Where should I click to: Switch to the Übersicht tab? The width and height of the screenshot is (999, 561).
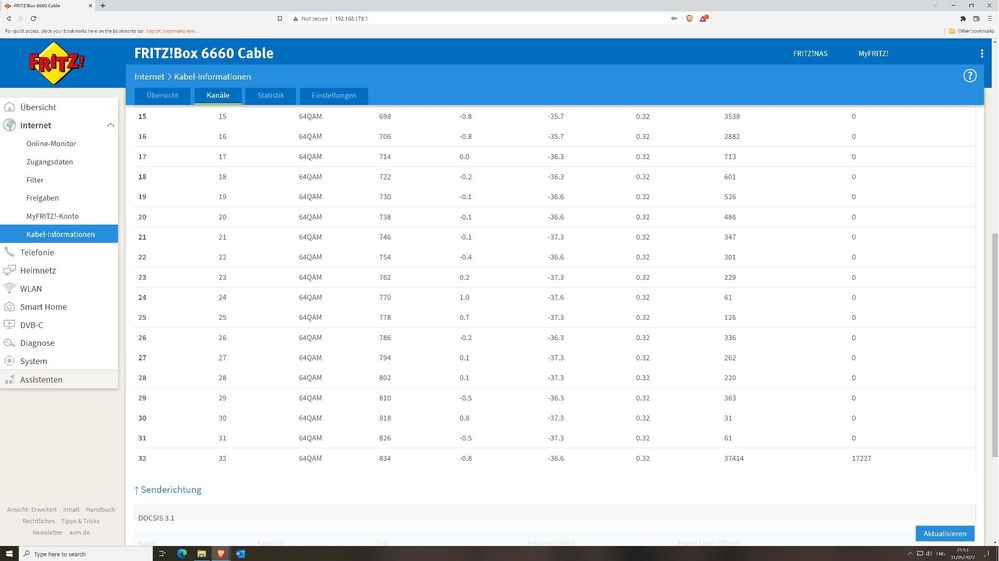point(162,96)
